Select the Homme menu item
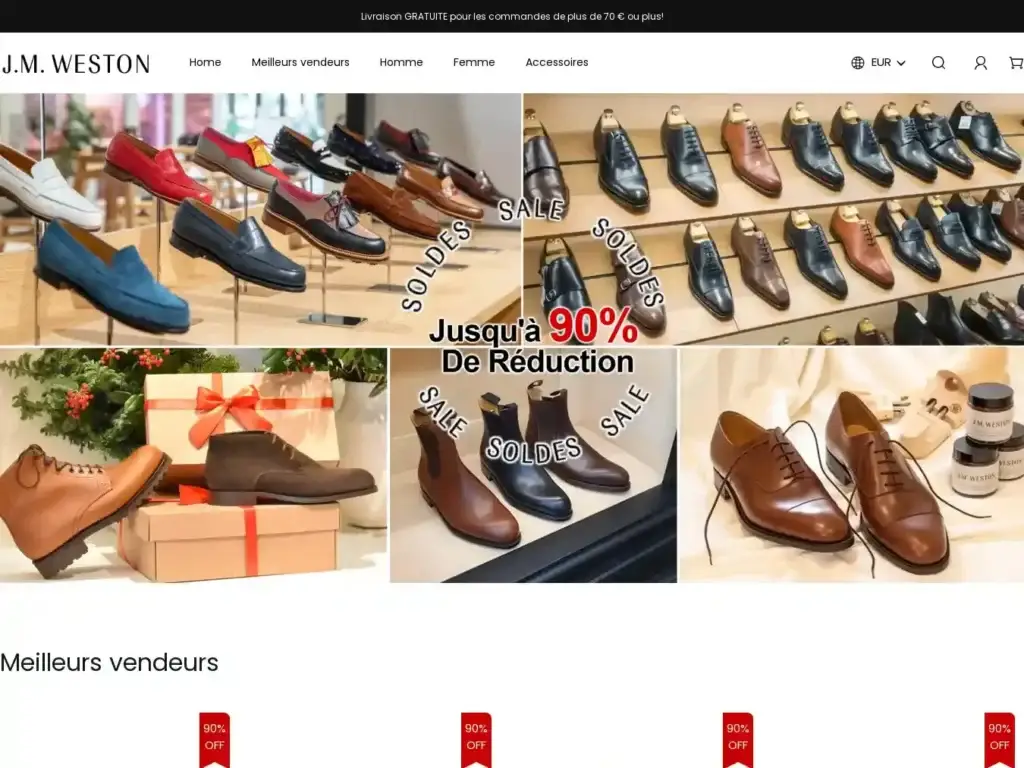The image size is (1024, 768). (x=401, y=63)
